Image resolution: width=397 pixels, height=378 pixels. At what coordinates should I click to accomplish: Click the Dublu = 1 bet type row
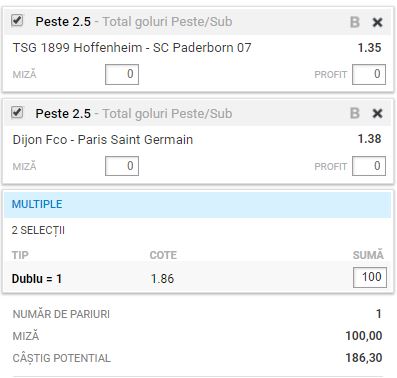click(x=197, y=278)
